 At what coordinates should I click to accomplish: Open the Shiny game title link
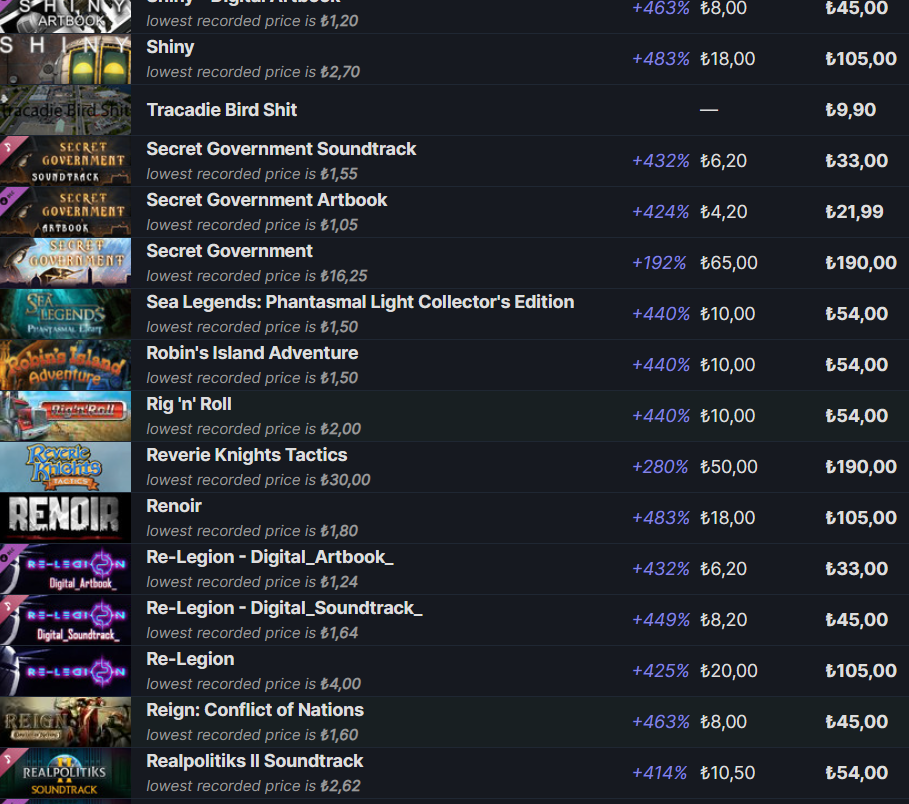tap(170, 47)
